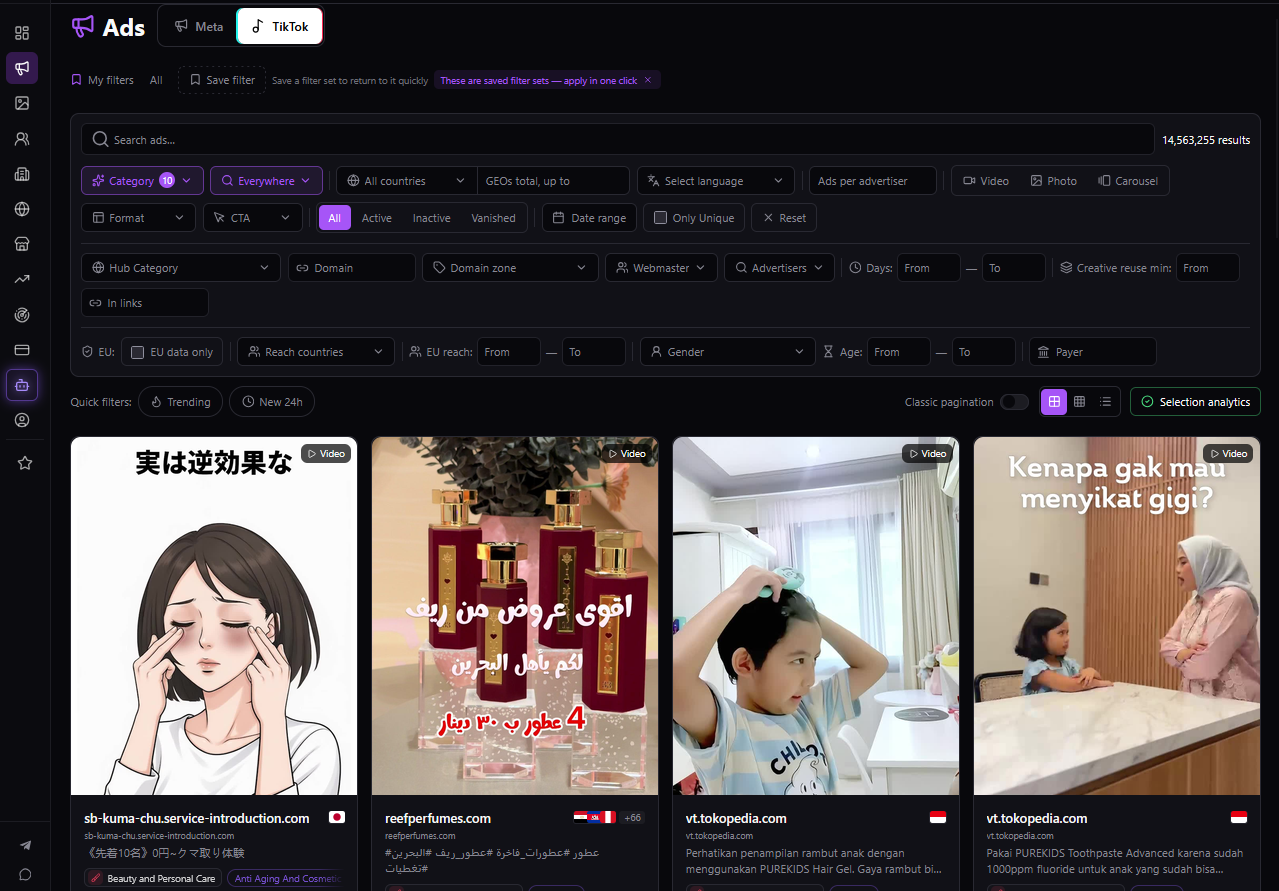Select the Vanished status filter

[x=494, y=218]
